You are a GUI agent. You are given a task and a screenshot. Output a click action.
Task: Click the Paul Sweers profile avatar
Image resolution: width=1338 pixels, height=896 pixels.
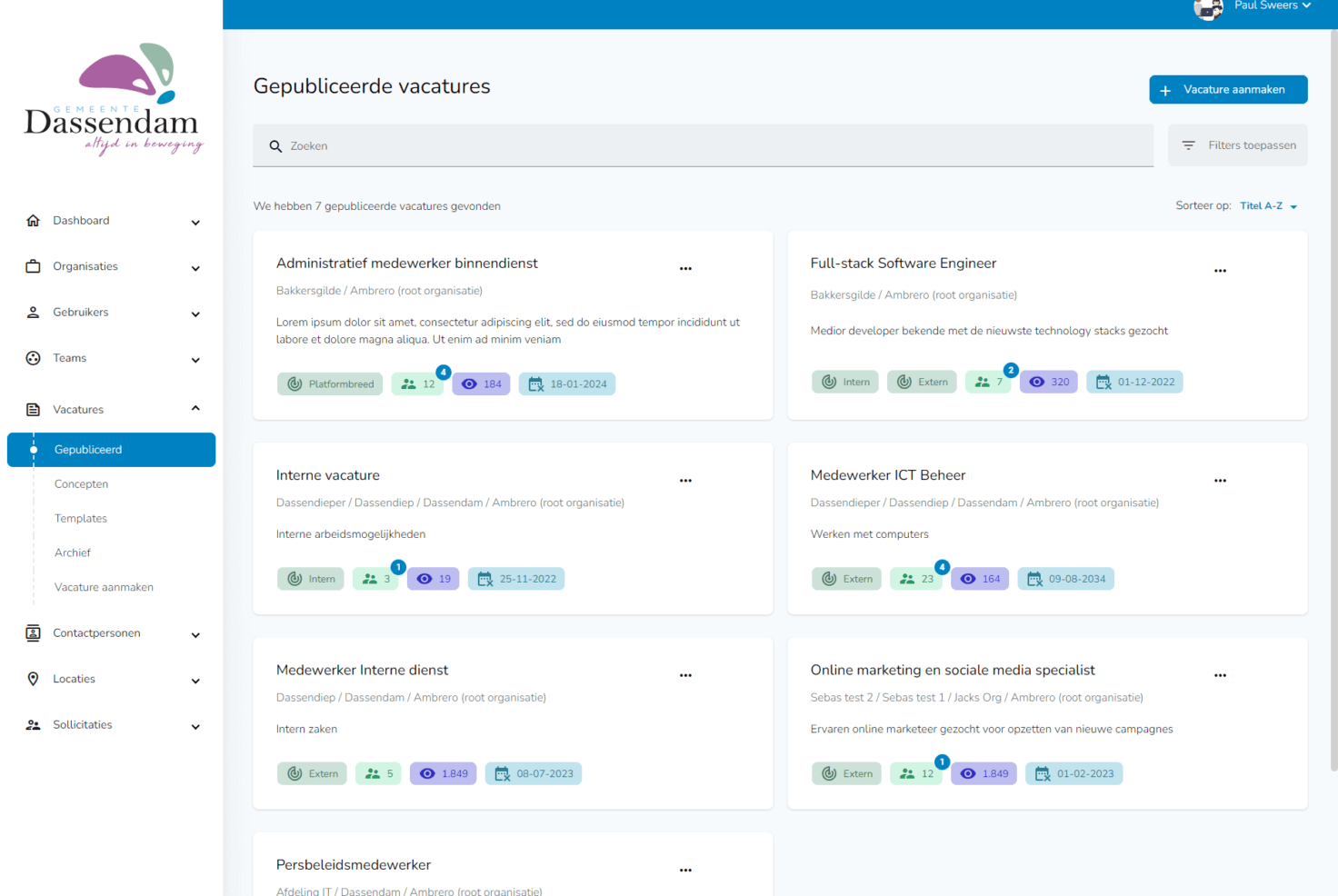(x=1207, y=8)
